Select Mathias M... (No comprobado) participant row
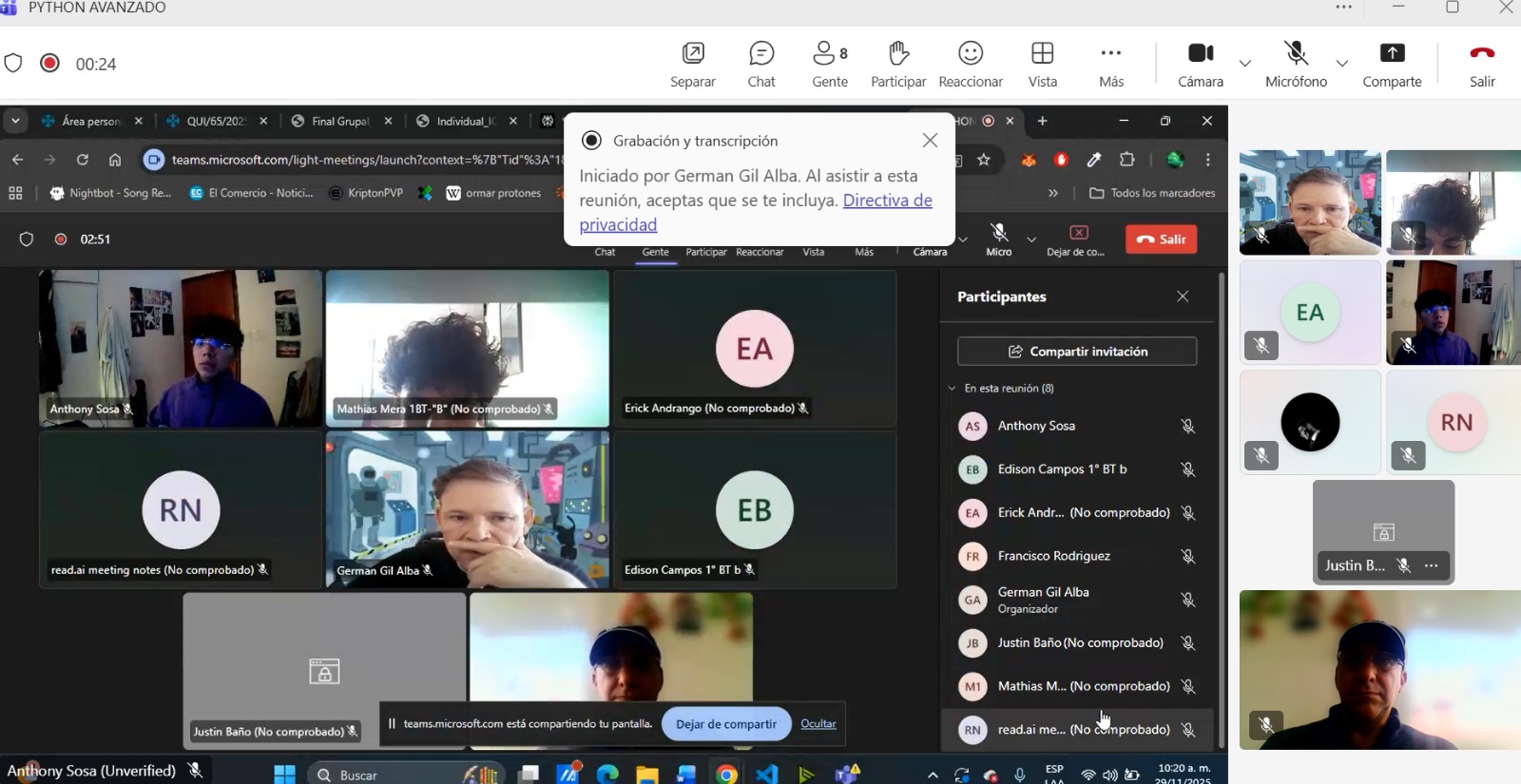 1078,686
